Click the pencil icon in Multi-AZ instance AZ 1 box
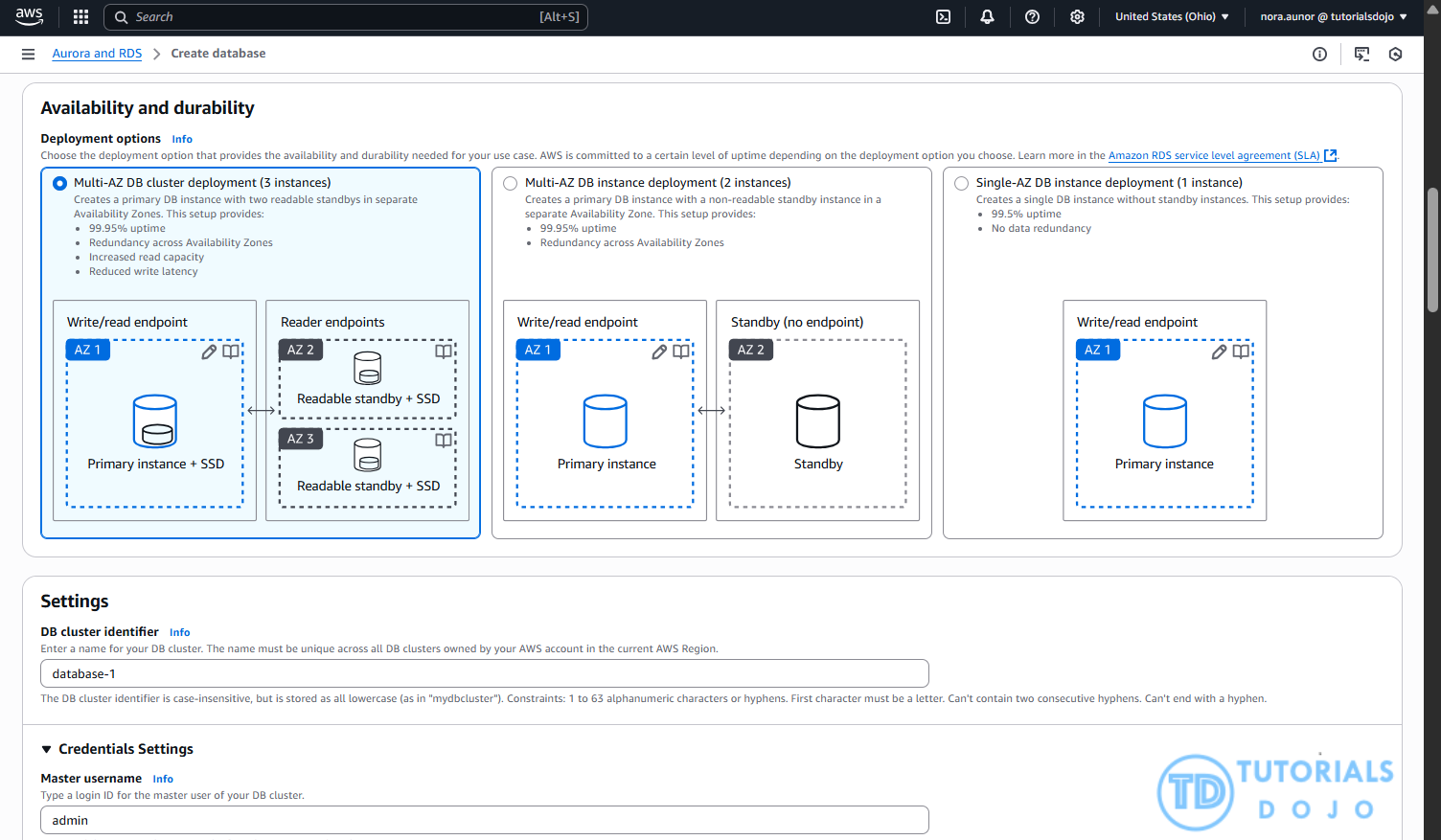 click(659, 352)
